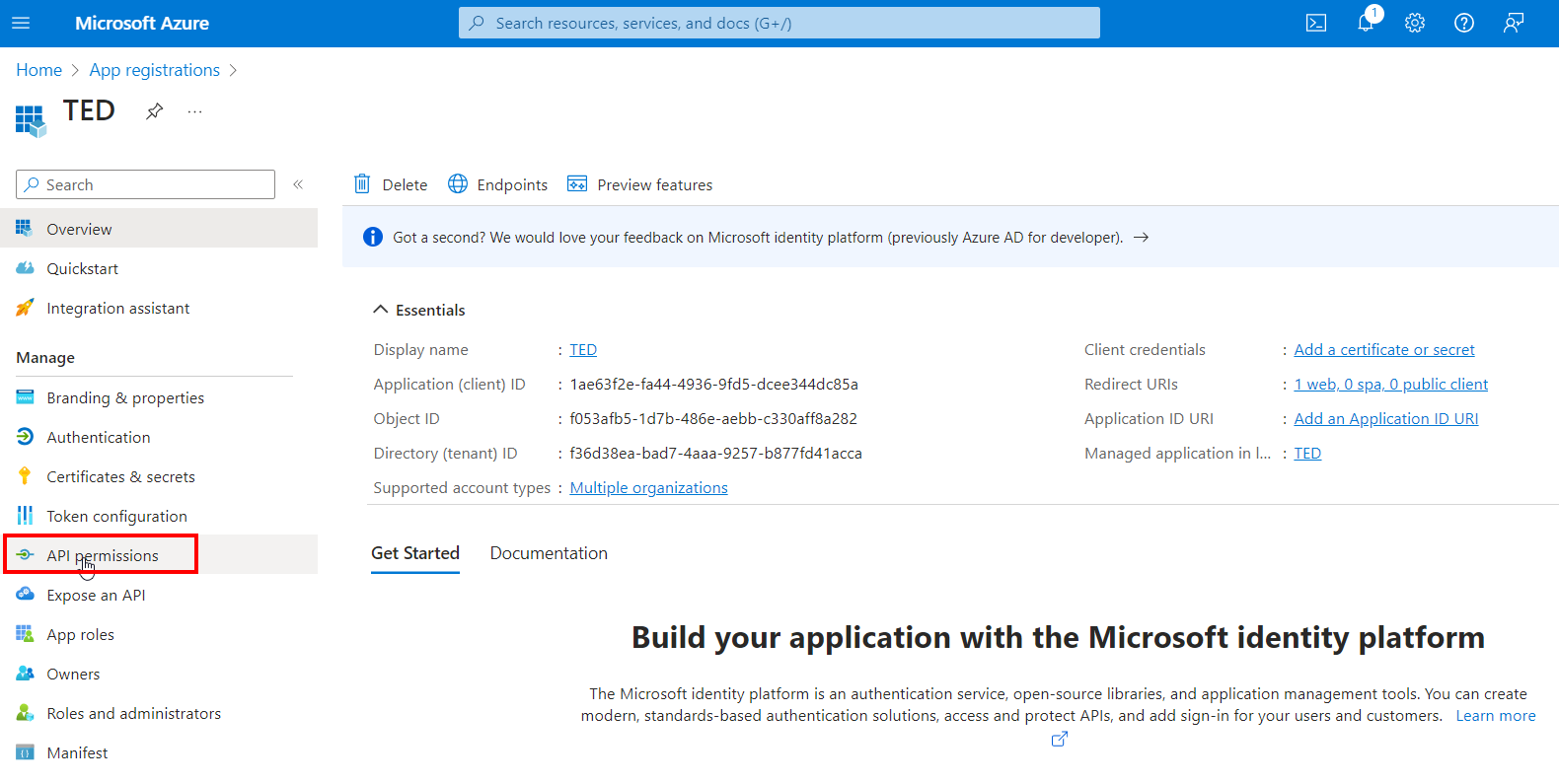Image resolution: width=1559 pixels, height=784 pixels.
Task: Open API permissions
Action: [x=159, y=555]
